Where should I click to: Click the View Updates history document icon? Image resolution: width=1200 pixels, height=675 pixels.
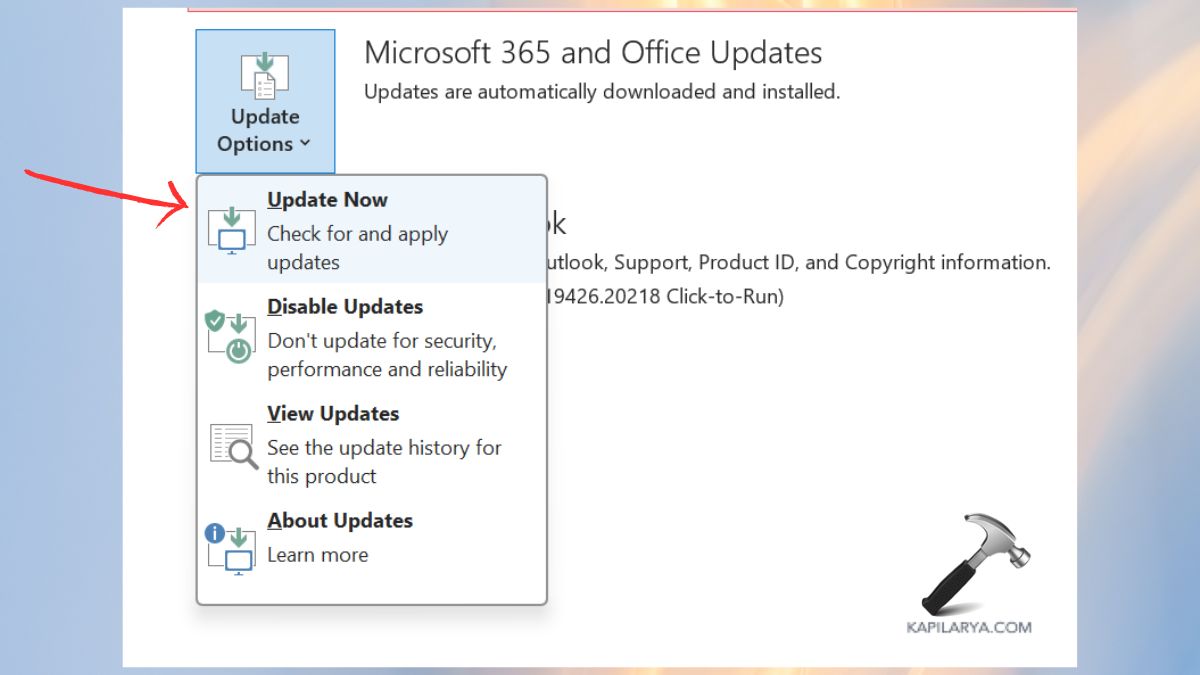230,442
